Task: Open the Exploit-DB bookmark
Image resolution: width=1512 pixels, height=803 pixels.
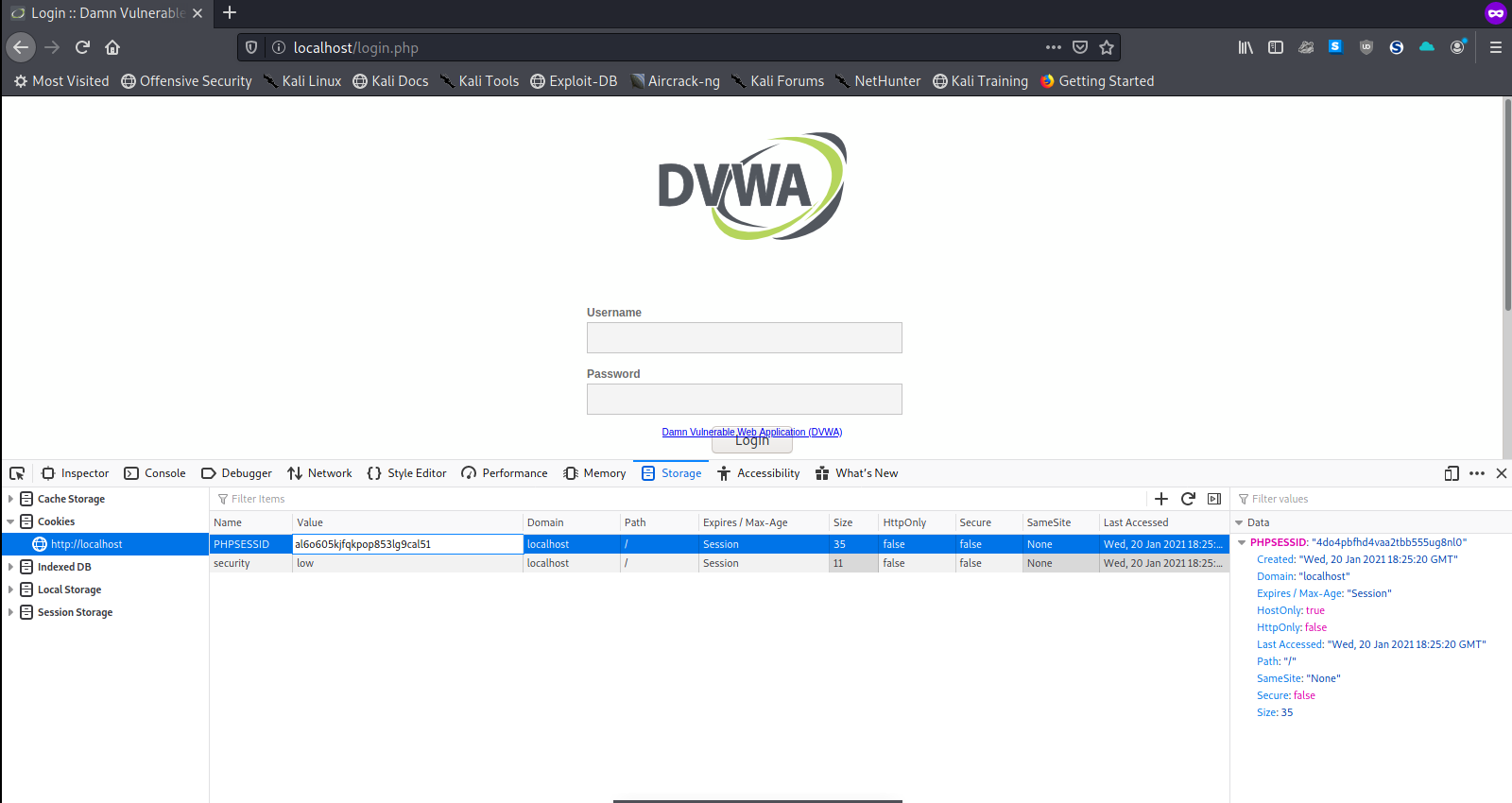Action: point(574,81)
